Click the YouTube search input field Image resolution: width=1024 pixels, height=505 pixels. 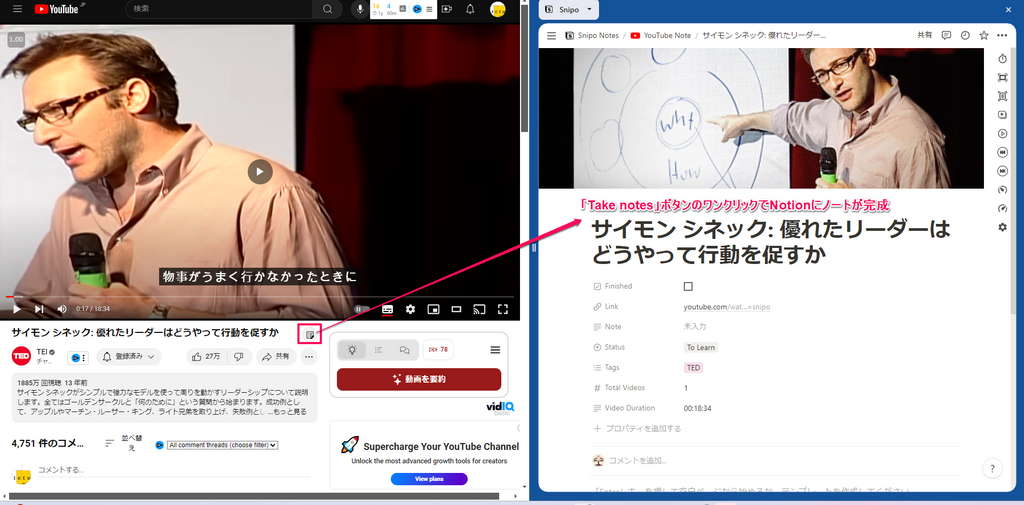(218, 10)
